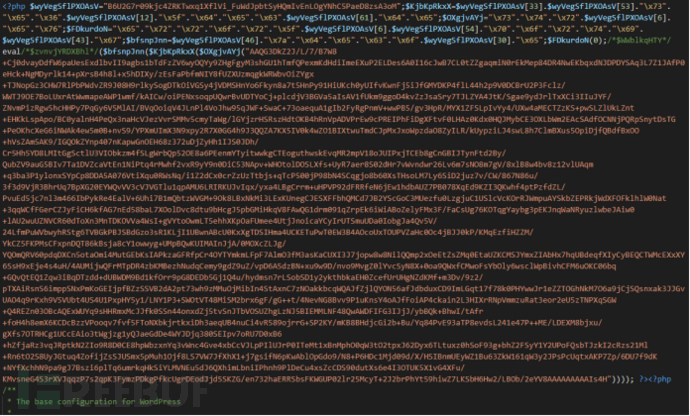Click the string "AAQG3DkZ2J/L/7/B7W8

coord(290,52)
